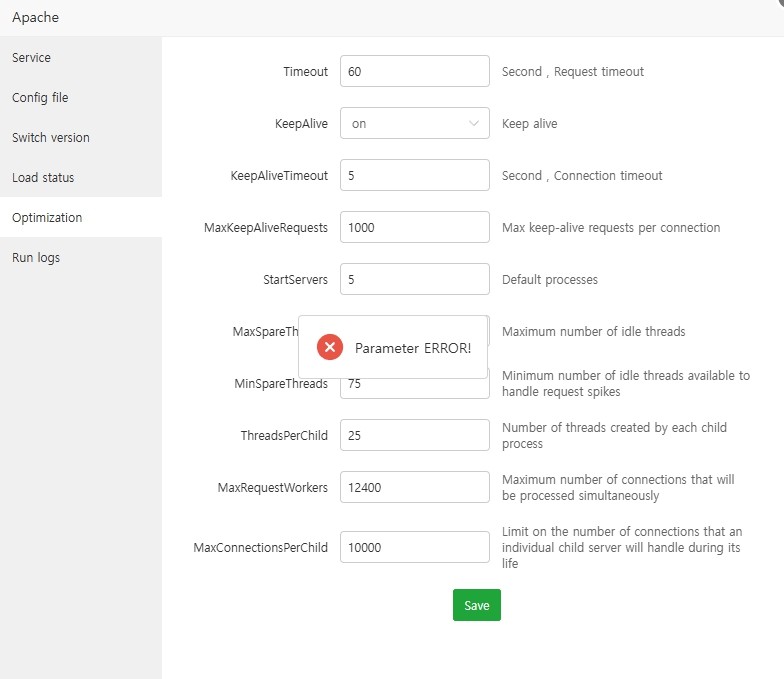Select Switch version in sidebar
The image size is (784, 679).
pos(51,138)
